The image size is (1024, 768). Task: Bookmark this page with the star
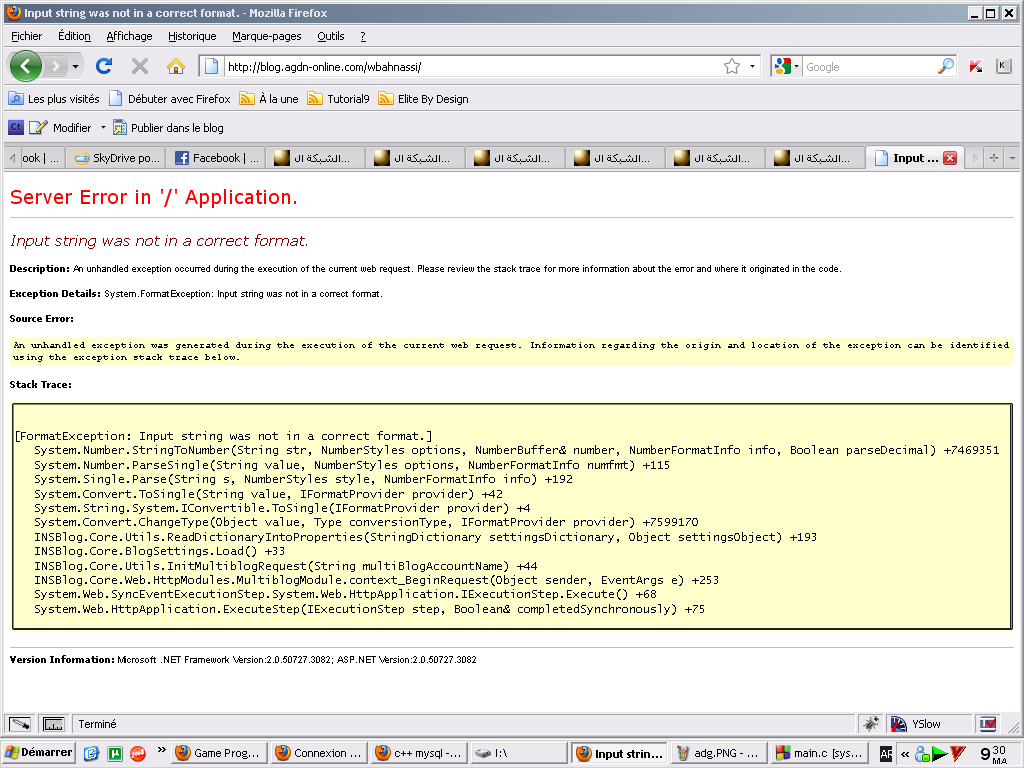pyautogui.click(x=731, y=66)
